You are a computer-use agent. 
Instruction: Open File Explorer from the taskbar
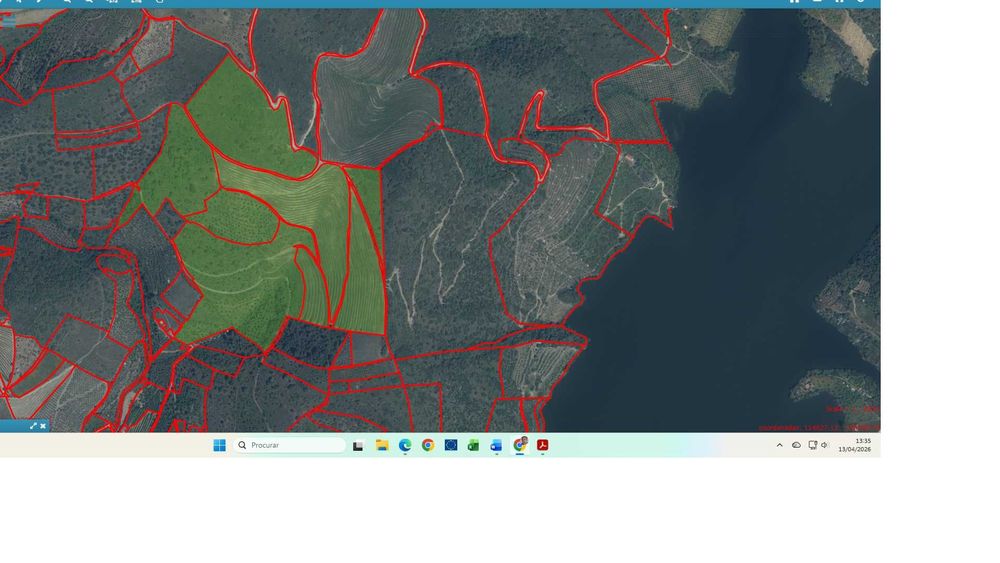pyautogui.click(x=382, y=445)
